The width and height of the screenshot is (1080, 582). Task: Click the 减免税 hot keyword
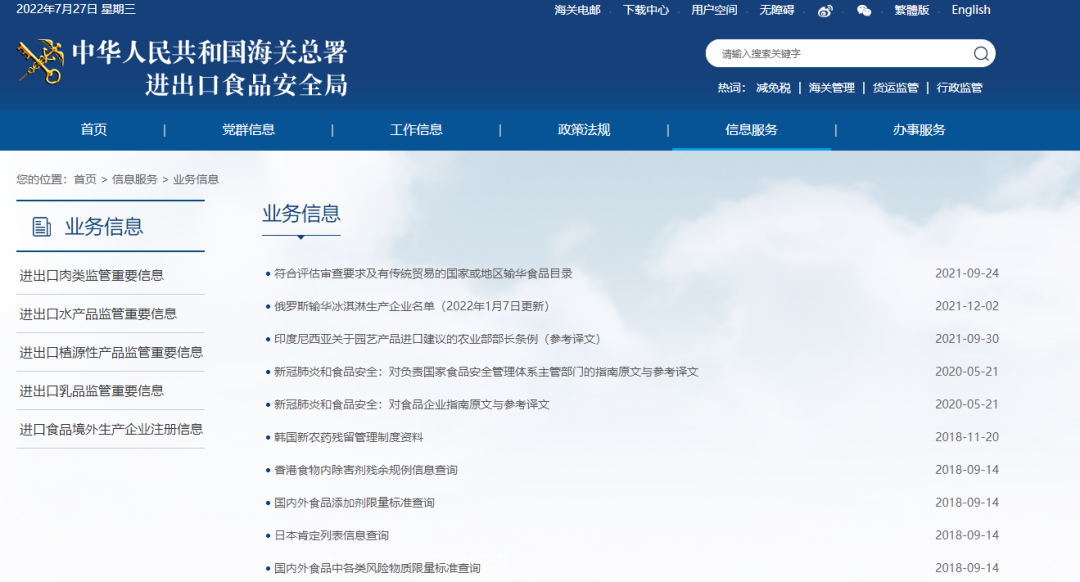(773, 88)
